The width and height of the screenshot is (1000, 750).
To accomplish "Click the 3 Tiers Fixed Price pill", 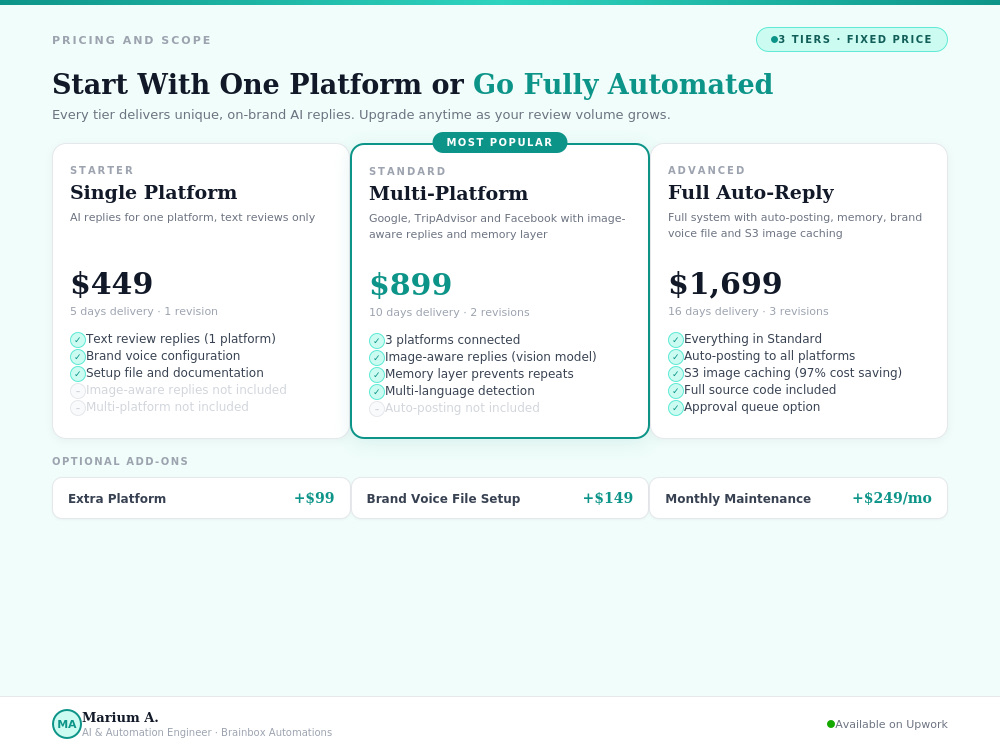I will pyautogui.click(x=852, y=40).
